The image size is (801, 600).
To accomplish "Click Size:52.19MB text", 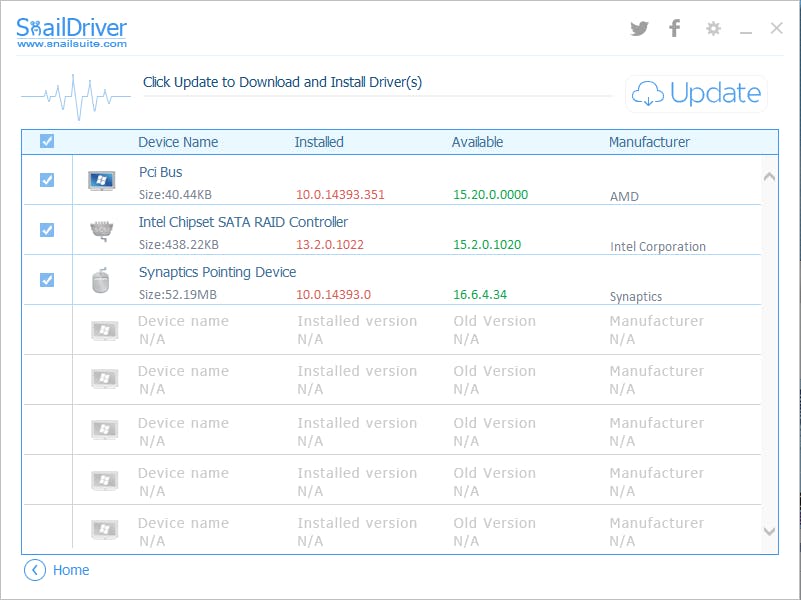I will 178,295.
